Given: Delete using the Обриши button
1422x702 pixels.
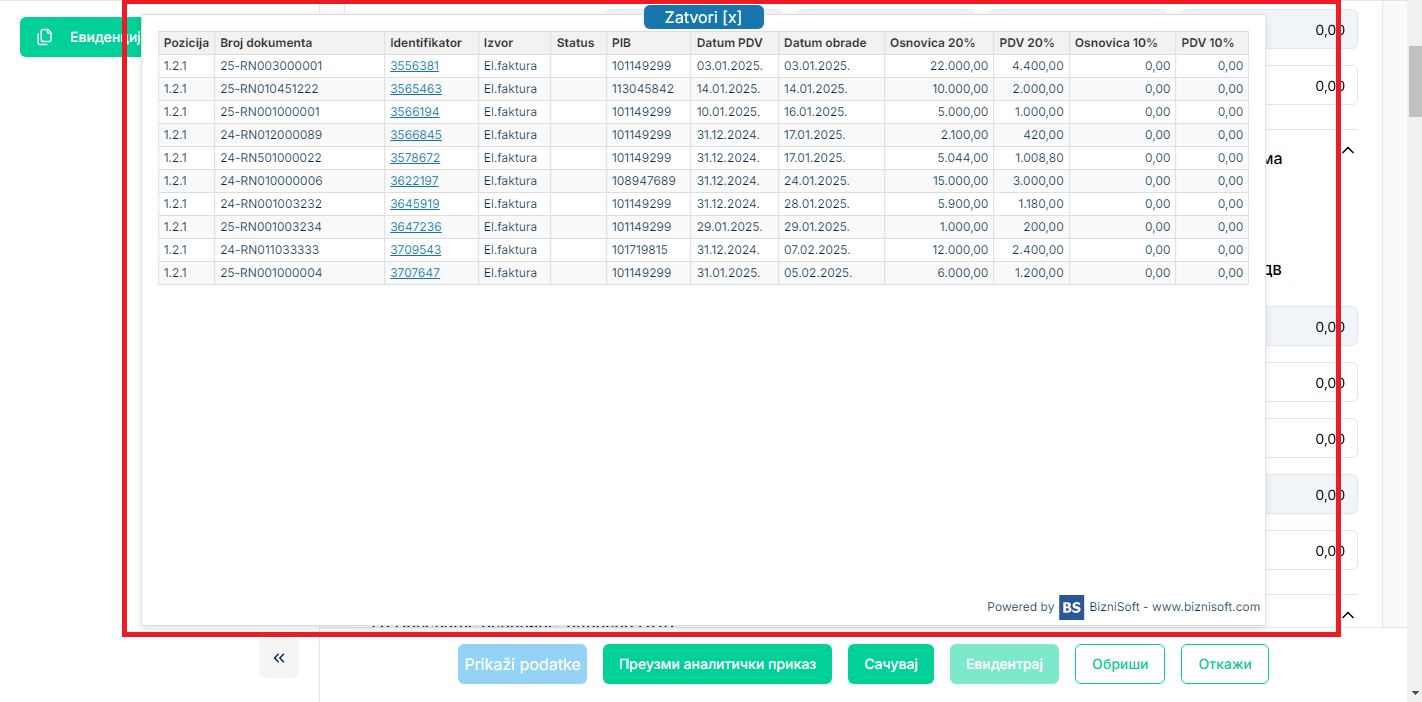Looking at the screenshot, I should [1119, 664].
